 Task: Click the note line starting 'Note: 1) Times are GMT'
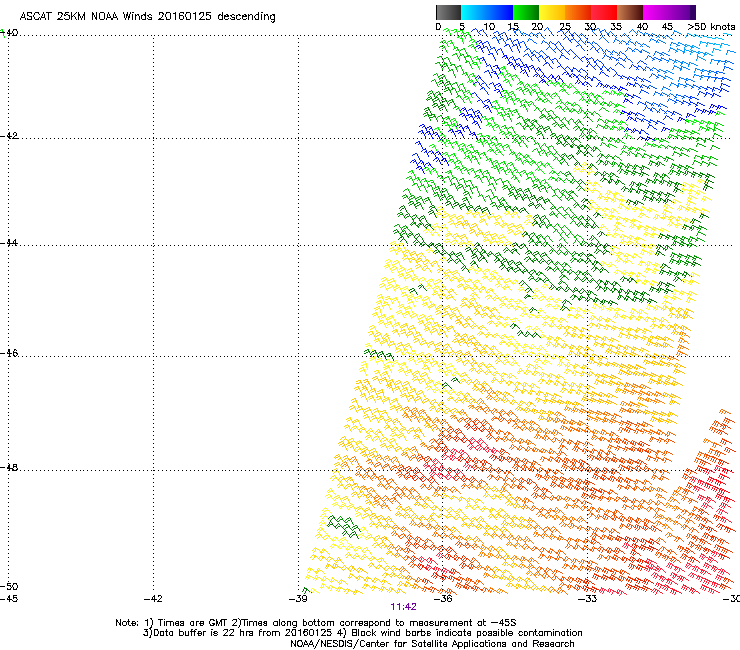click(316, 623)
